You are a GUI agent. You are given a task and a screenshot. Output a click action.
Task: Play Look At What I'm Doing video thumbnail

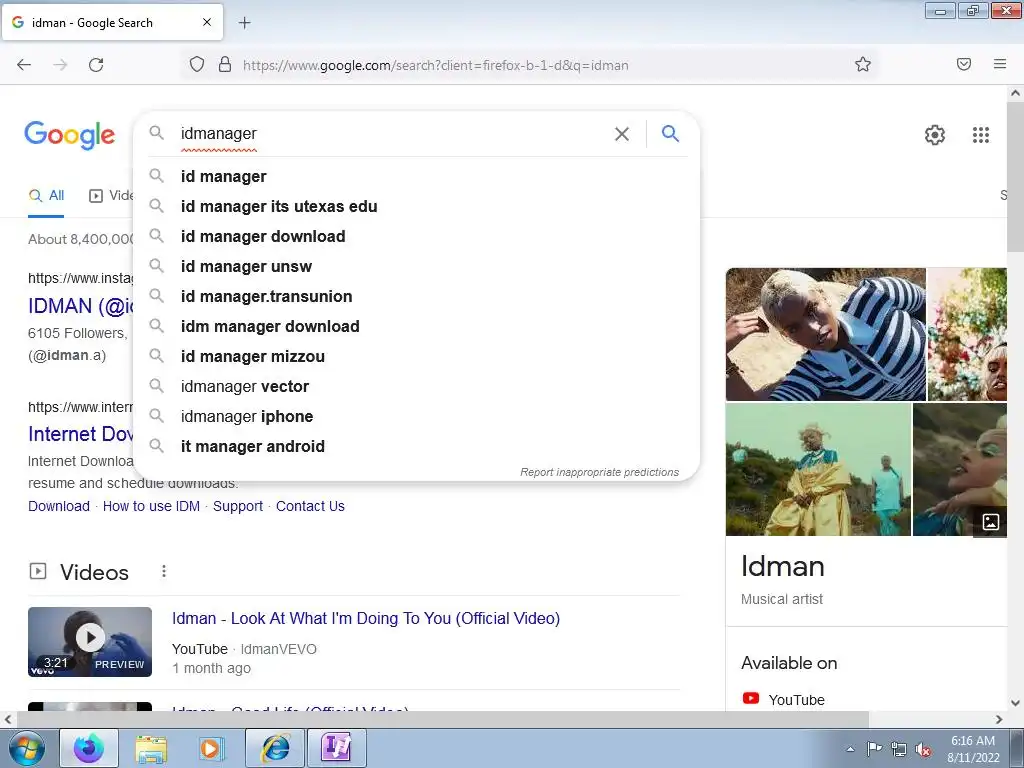[90, 641]
